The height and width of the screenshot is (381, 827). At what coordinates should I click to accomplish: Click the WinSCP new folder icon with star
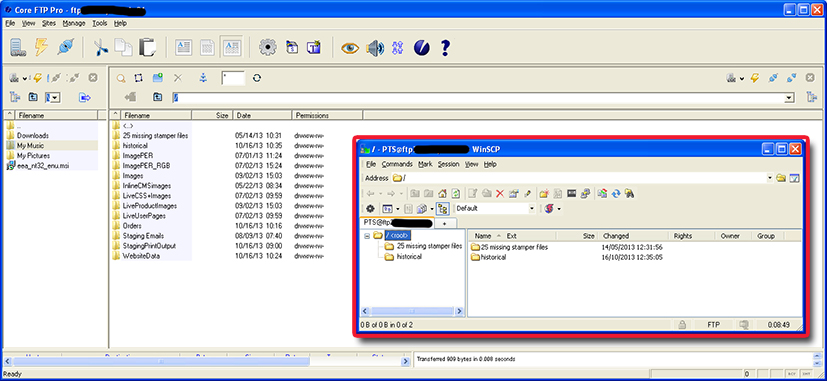pos(544,194)
